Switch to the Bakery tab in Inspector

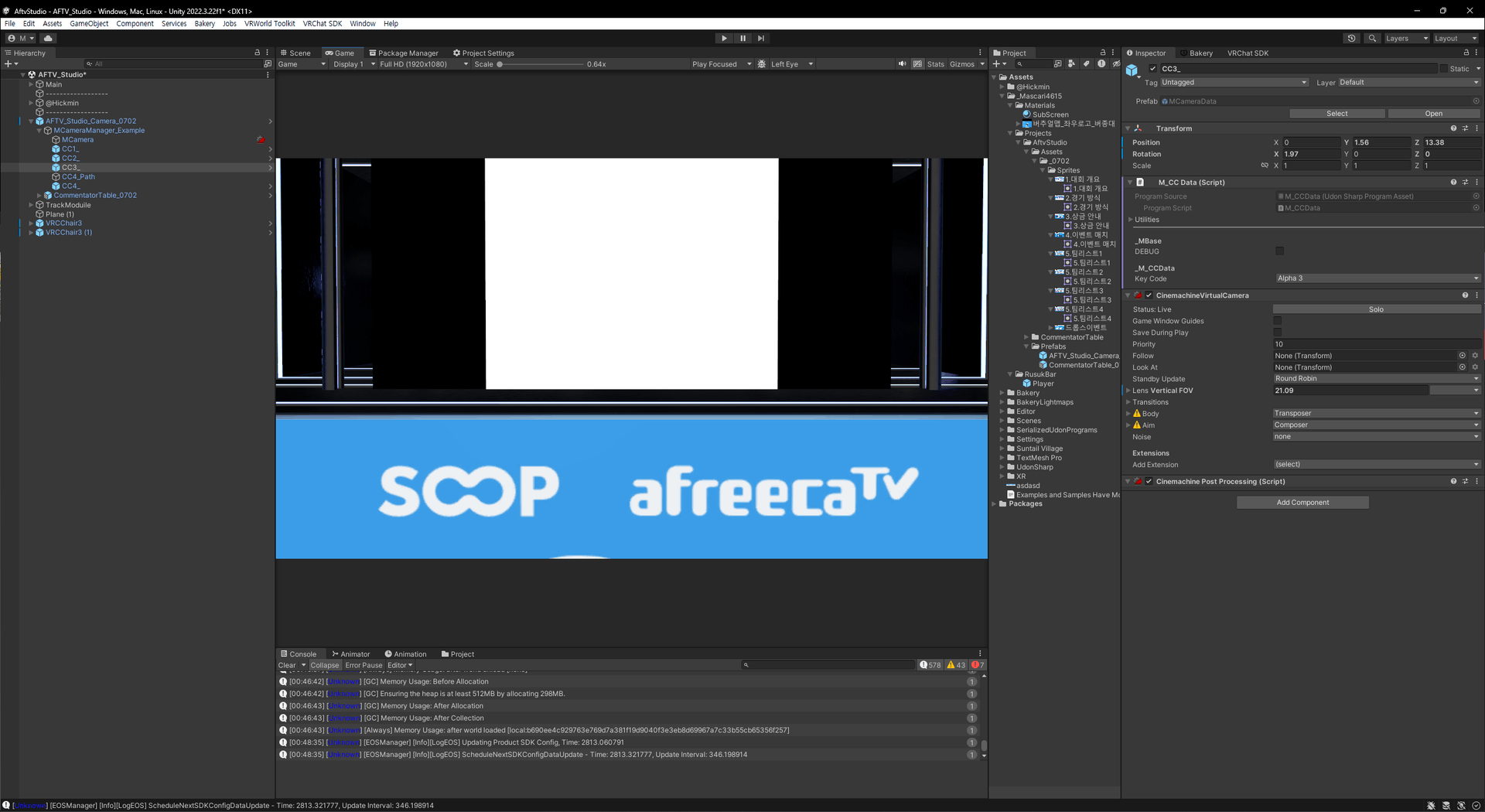1196,53
